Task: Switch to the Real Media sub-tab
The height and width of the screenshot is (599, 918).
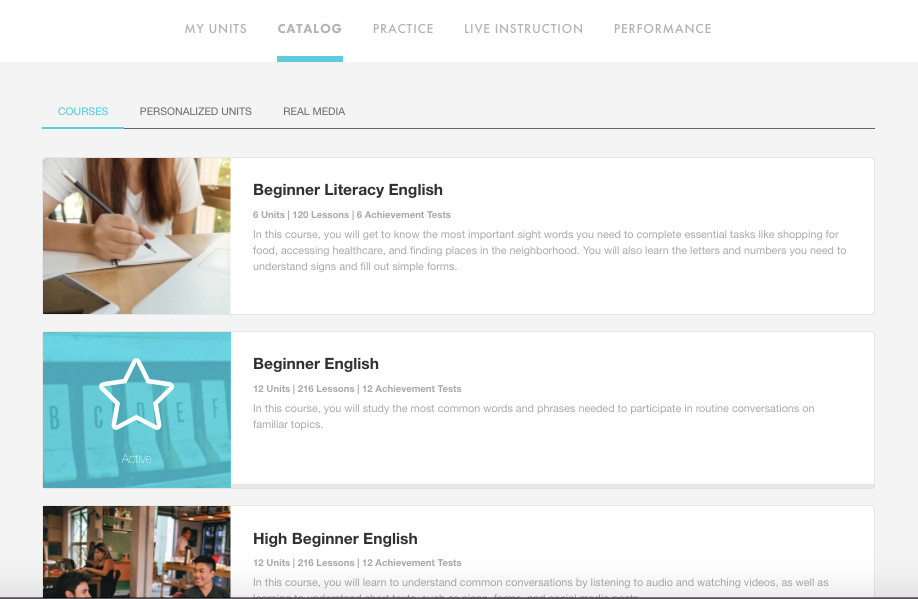Action: click(x=314, y=111)
